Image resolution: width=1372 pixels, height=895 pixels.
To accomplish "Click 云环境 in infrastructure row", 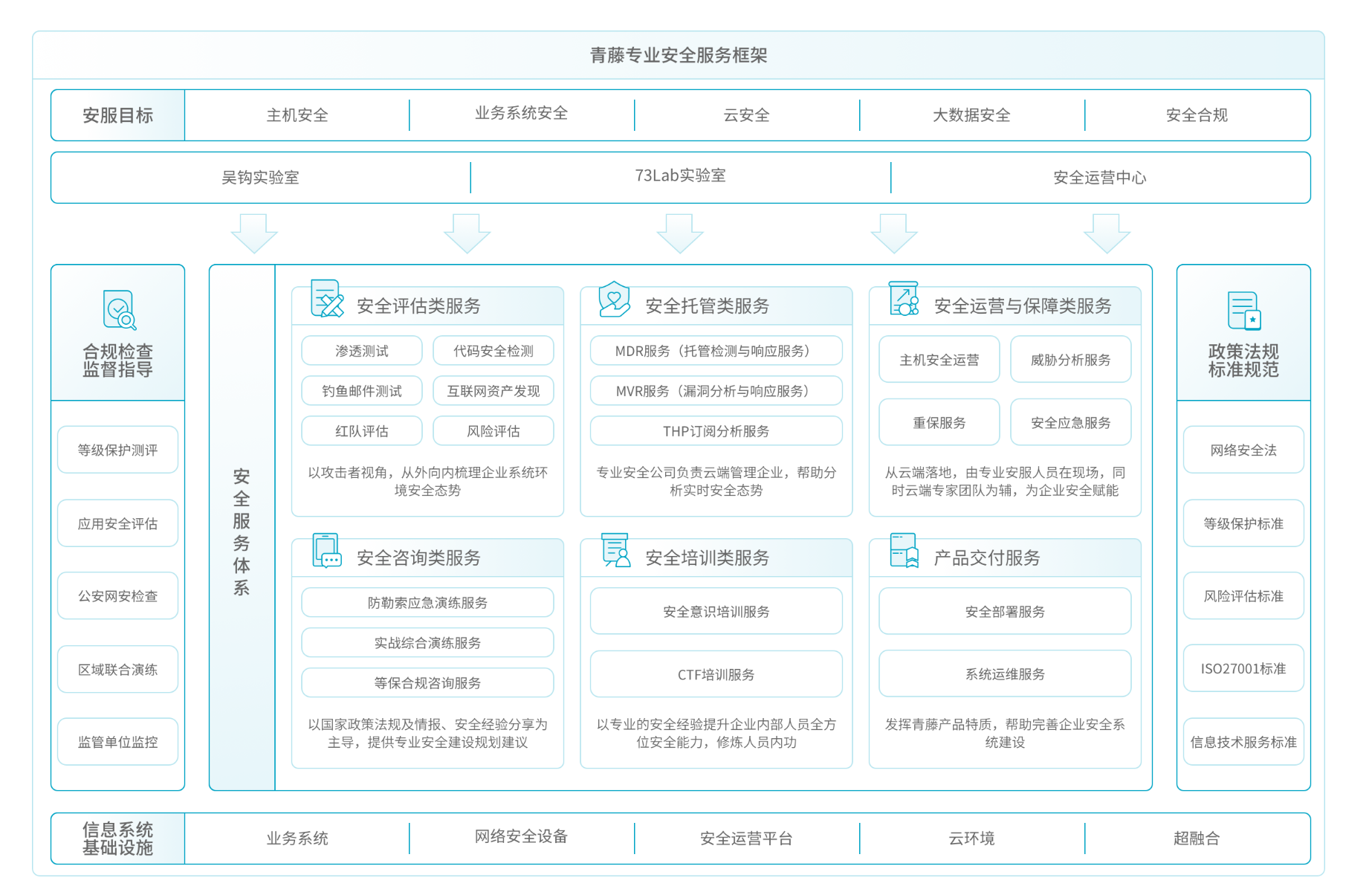I will click(972, 839).
